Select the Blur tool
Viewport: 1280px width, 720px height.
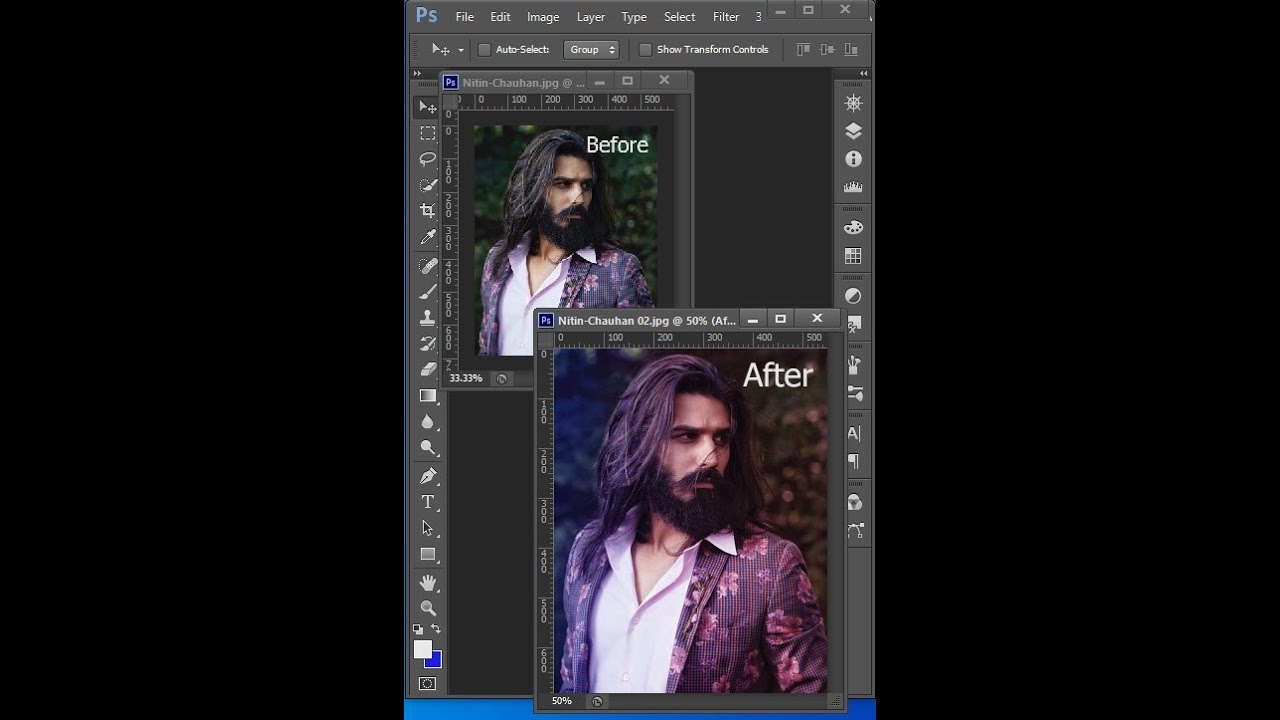[428, 422]
